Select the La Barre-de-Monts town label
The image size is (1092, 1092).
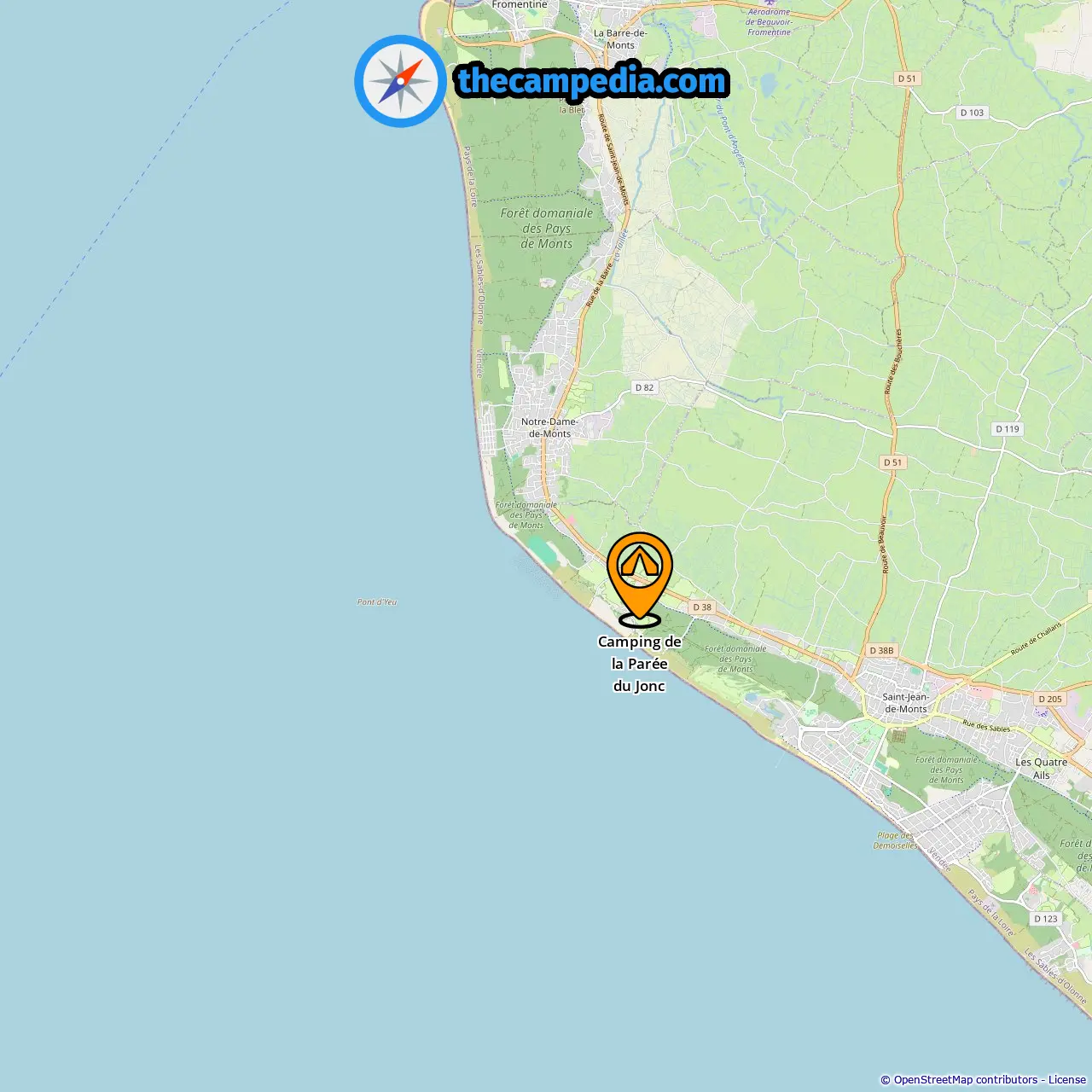click(620, 39)
